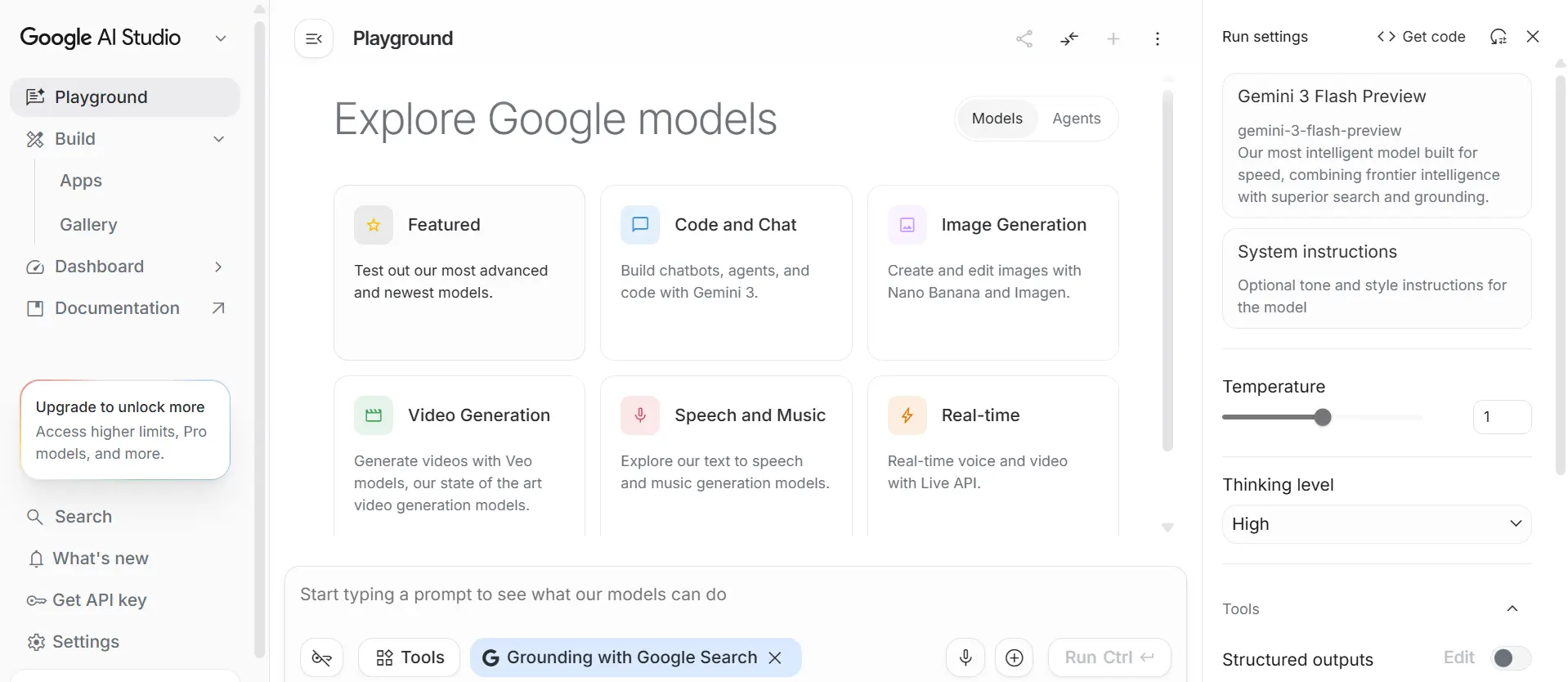Click the microphone icon in prompt bar
Image resolution: width=1568 pixels, height=682 pixels.
(965, 657)
